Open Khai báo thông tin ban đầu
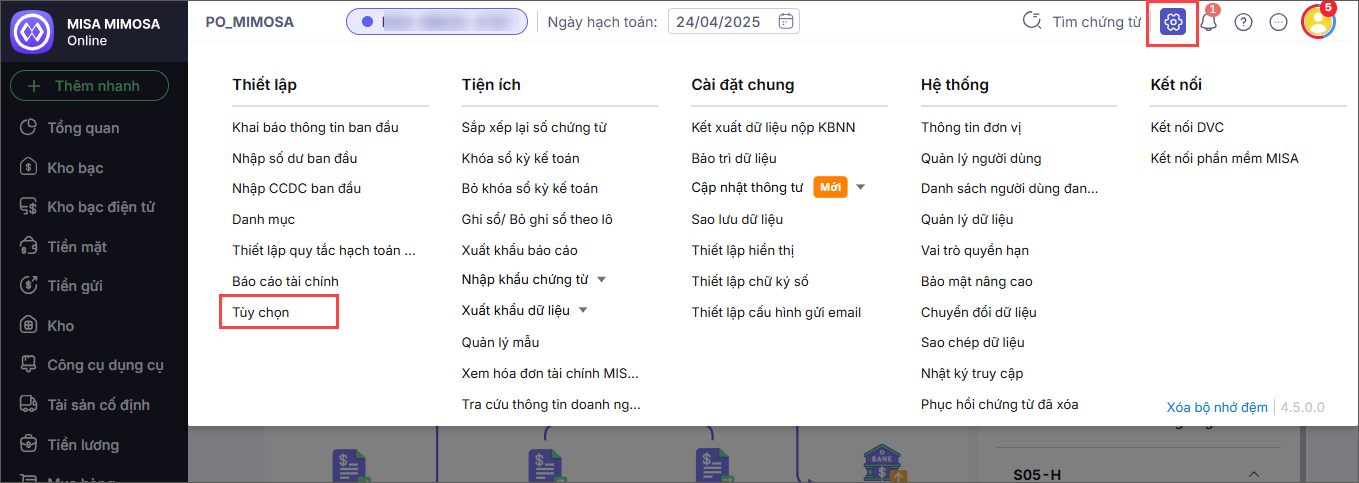 click(x=315, y=127)
